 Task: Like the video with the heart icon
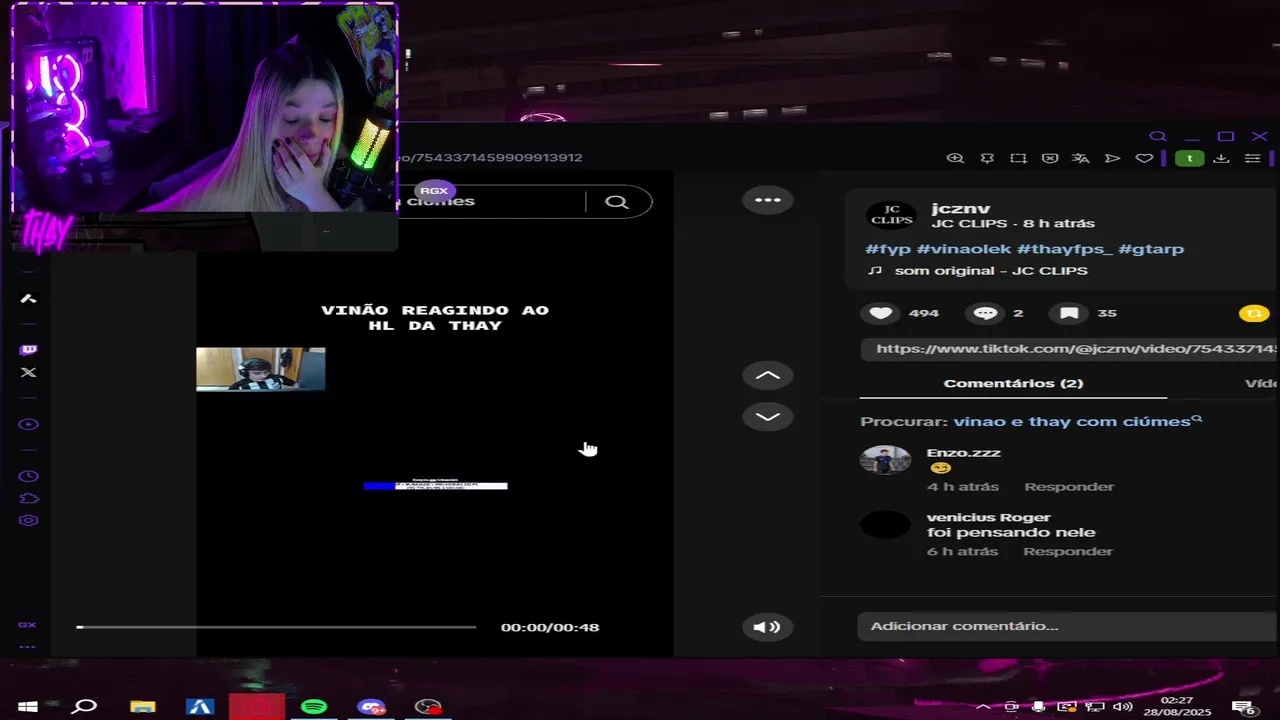pos(880,313)
